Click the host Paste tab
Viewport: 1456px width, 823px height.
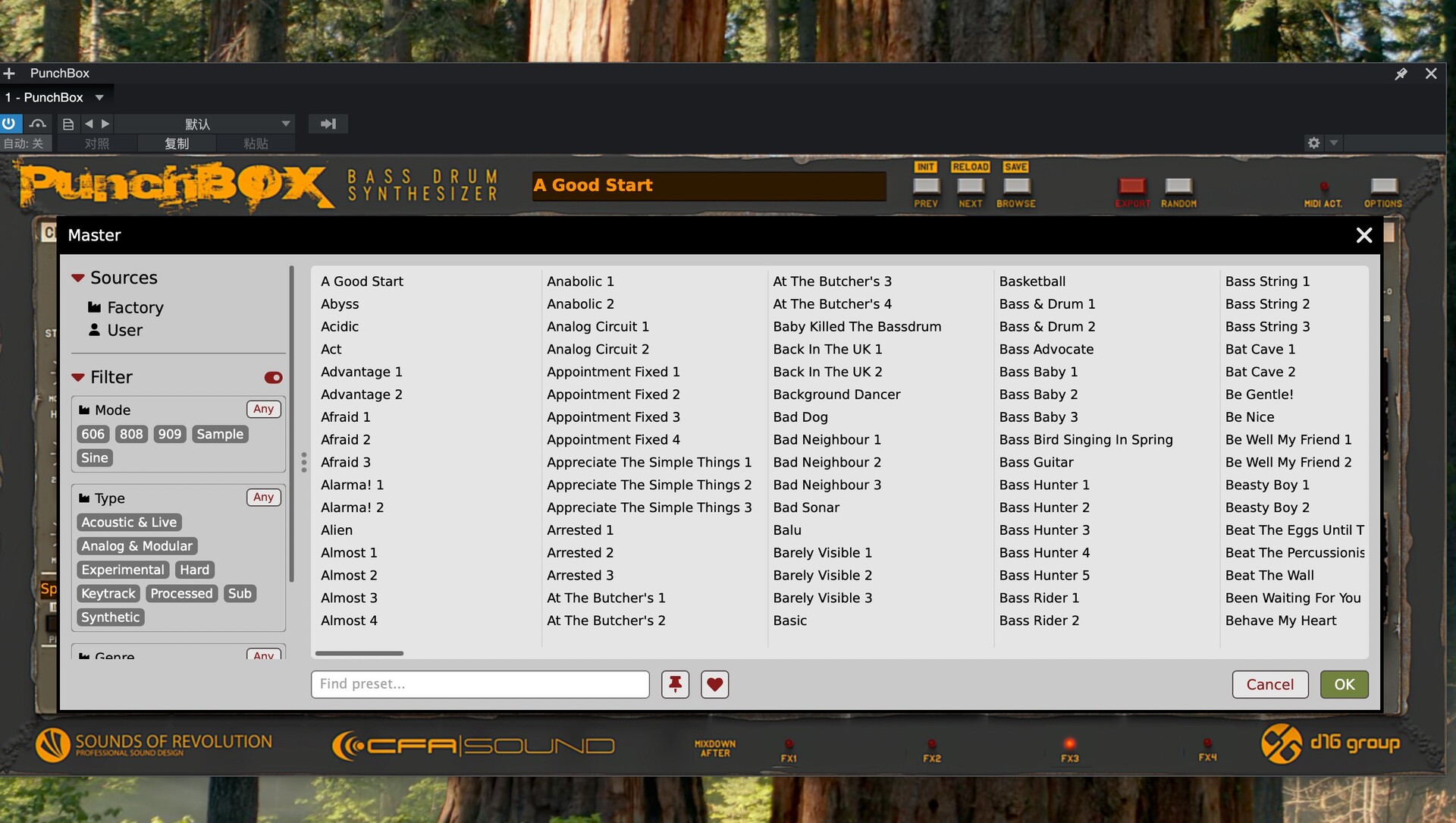[256, 143]
